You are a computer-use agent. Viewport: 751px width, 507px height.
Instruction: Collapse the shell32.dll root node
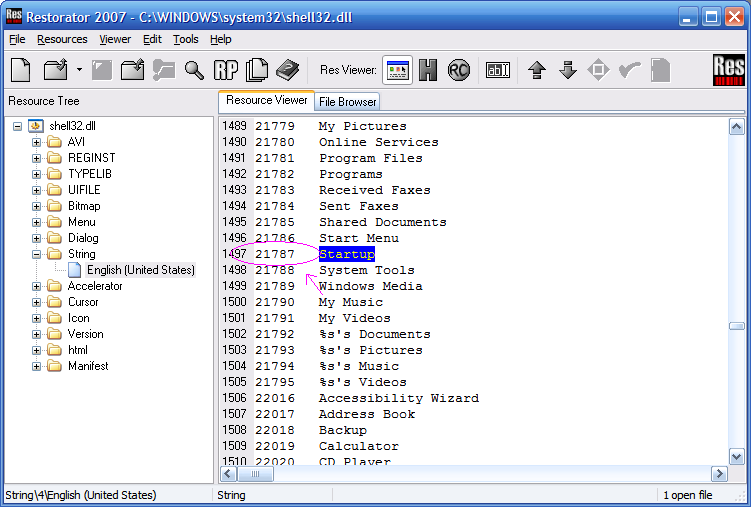coord(17,126)
